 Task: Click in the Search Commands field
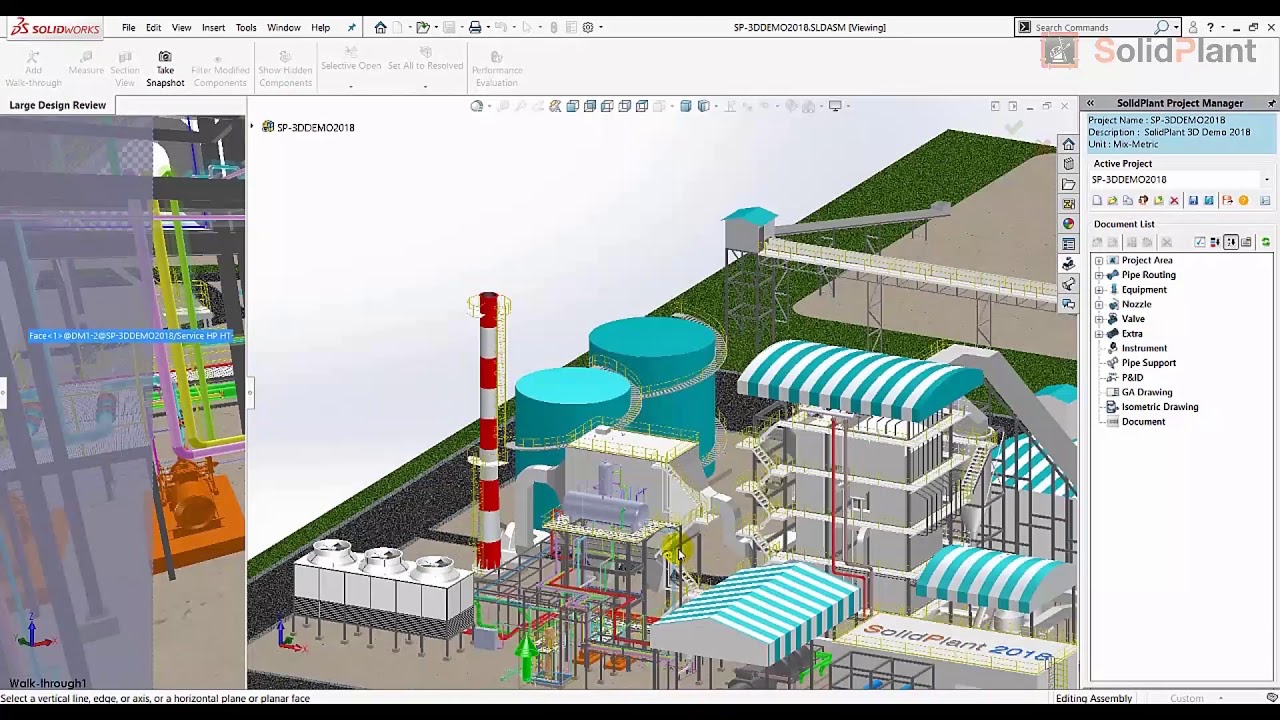[x=1093, y=27]
